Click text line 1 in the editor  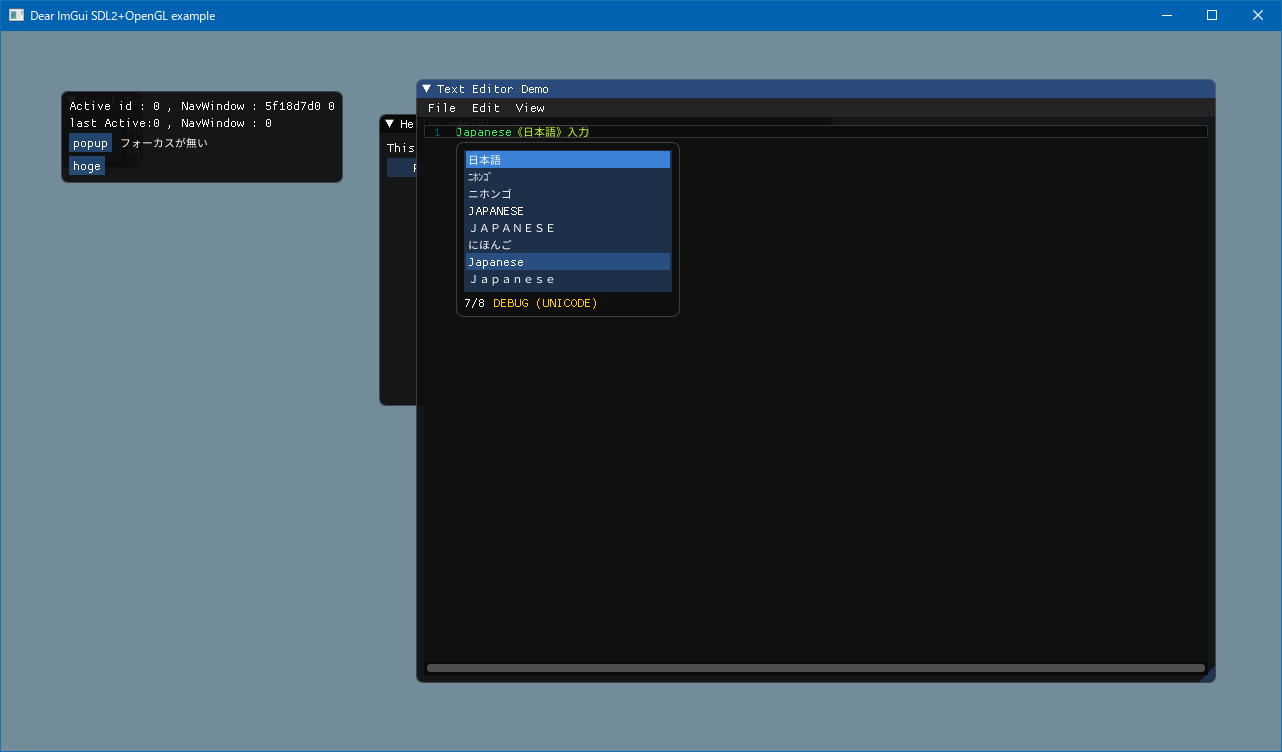815,132
